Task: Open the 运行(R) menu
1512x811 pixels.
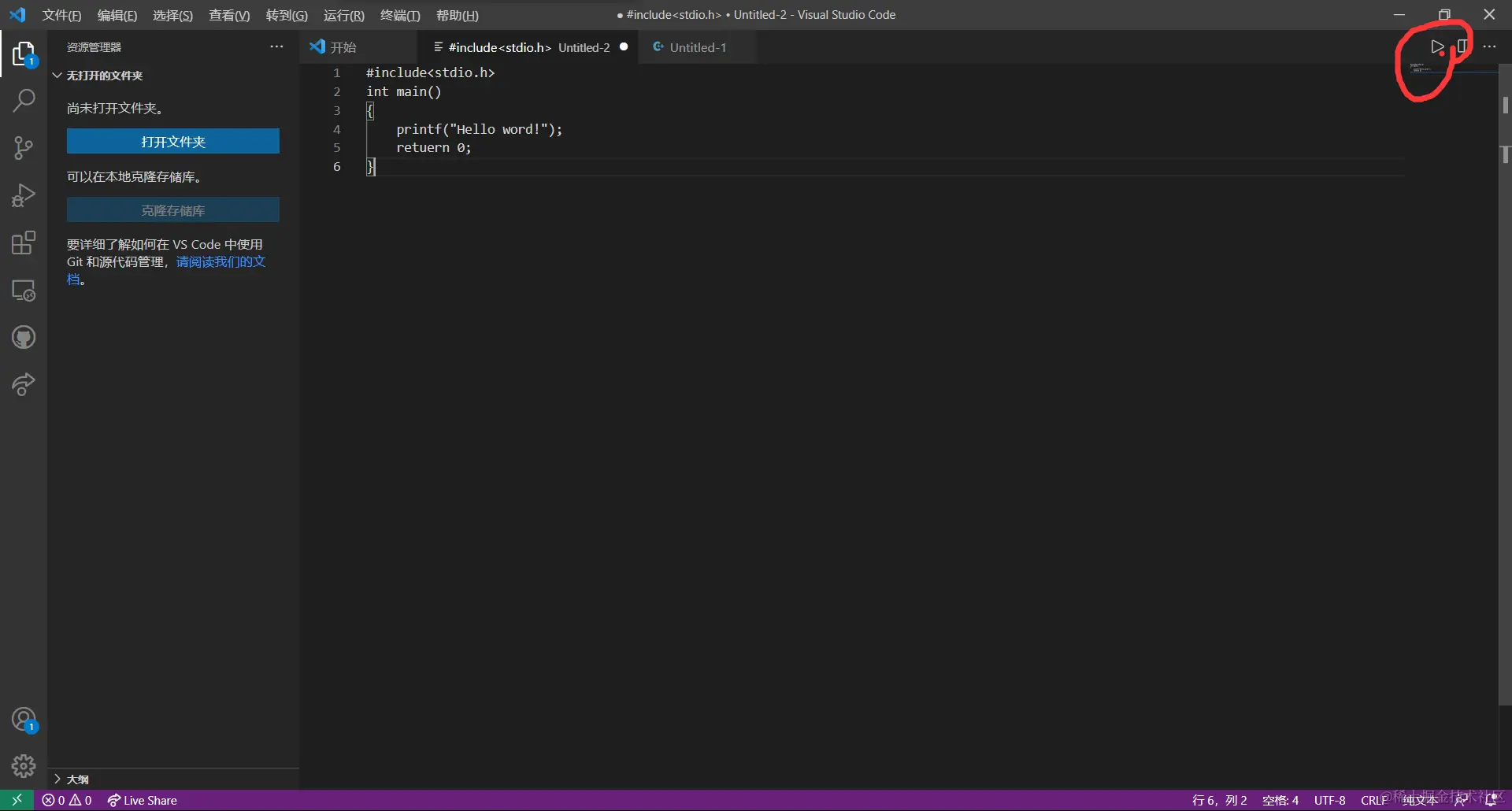Action: [x=343, y=16]
